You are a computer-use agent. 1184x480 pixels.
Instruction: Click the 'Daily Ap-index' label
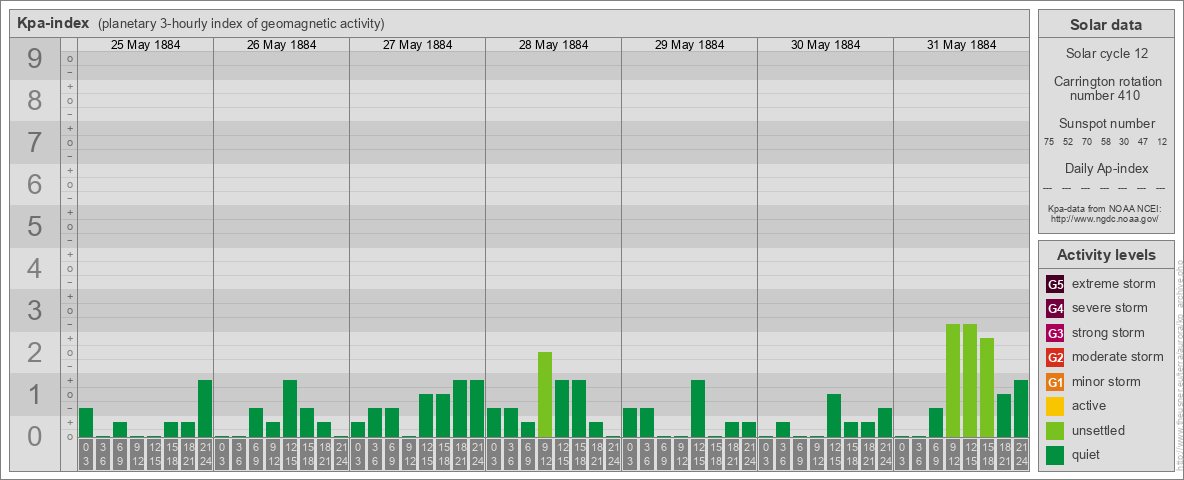click(x=1106, y=168)
